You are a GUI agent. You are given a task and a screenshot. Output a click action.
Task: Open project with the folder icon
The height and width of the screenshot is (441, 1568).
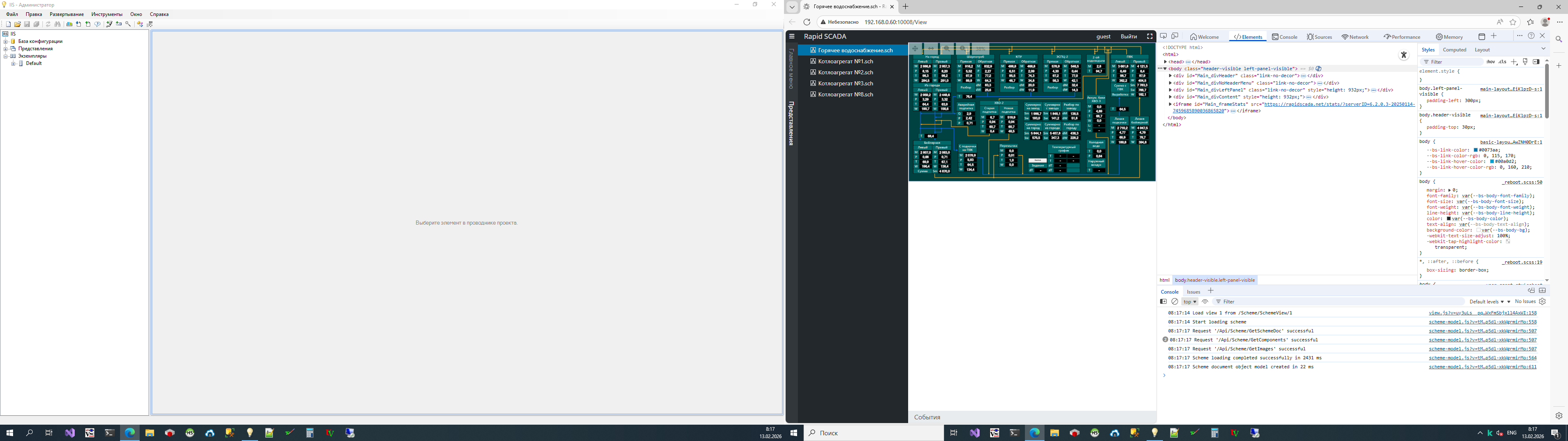coord(18,24)
